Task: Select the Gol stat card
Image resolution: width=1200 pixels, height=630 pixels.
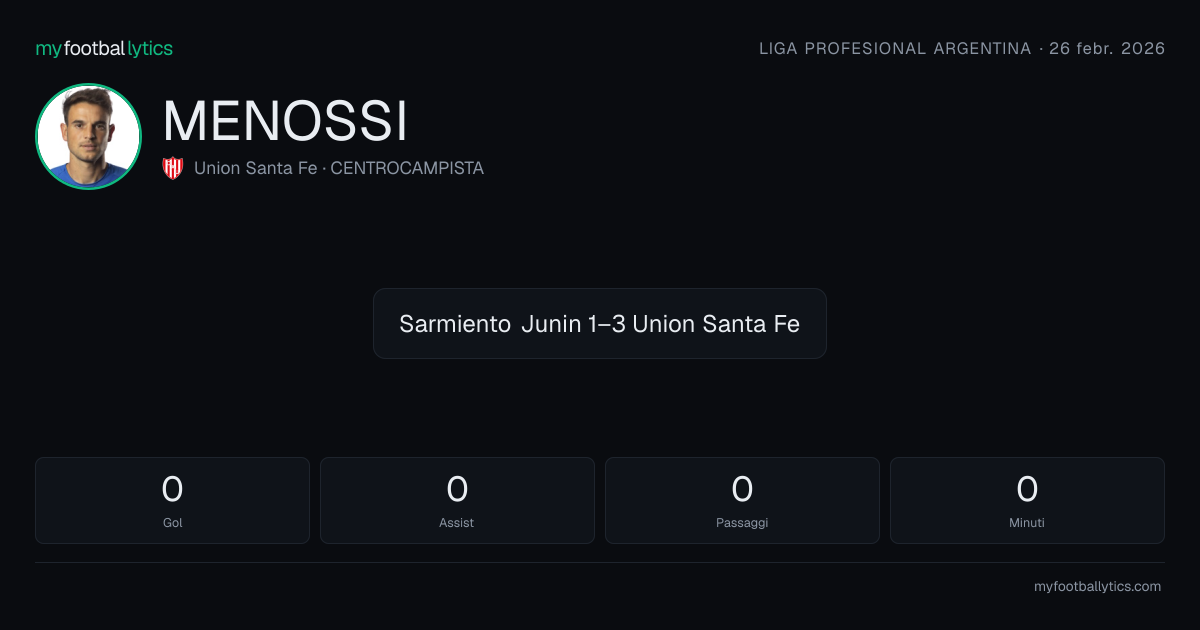Action: pyautogui.click(x=172, y=500)
